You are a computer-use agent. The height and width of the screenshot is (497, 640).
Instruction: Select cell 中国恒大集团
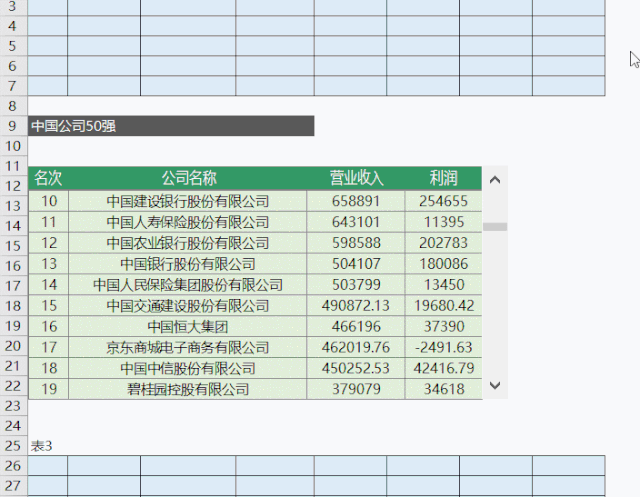click(x=188, y=326)
